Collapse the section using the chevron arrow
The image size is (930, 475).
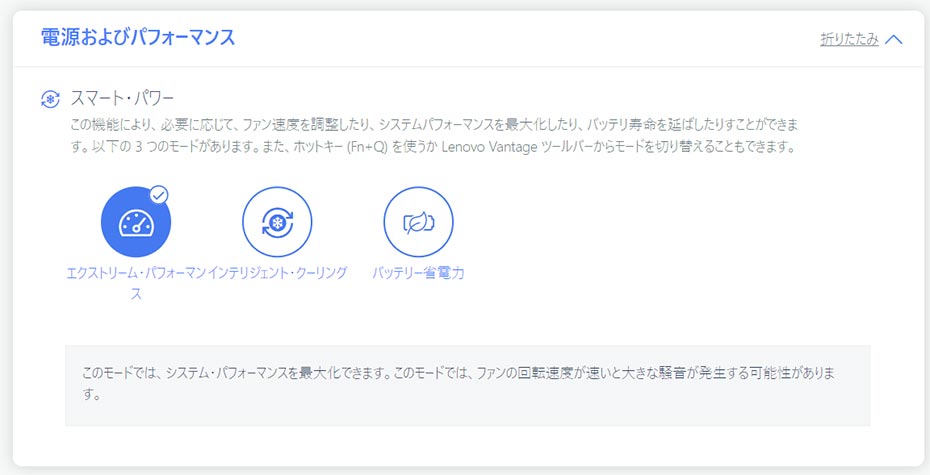click(x=894, y=40)
